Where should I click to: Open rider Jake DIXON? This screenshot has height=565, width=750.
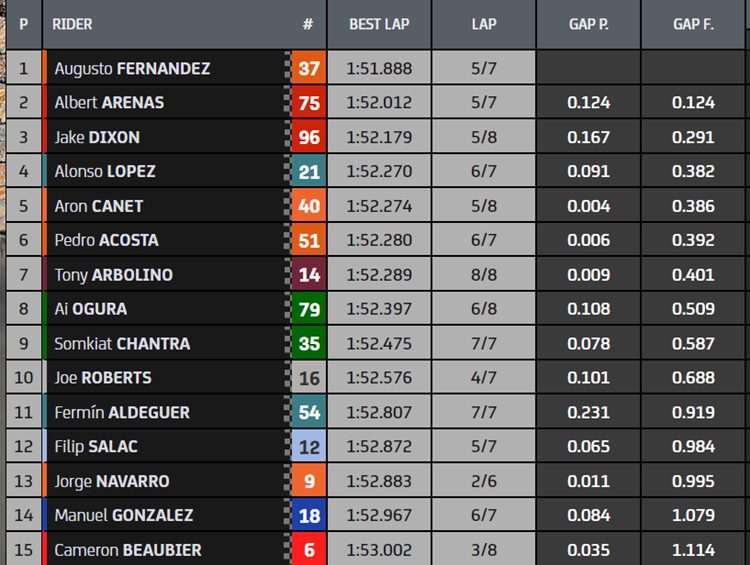pos(97,137)
